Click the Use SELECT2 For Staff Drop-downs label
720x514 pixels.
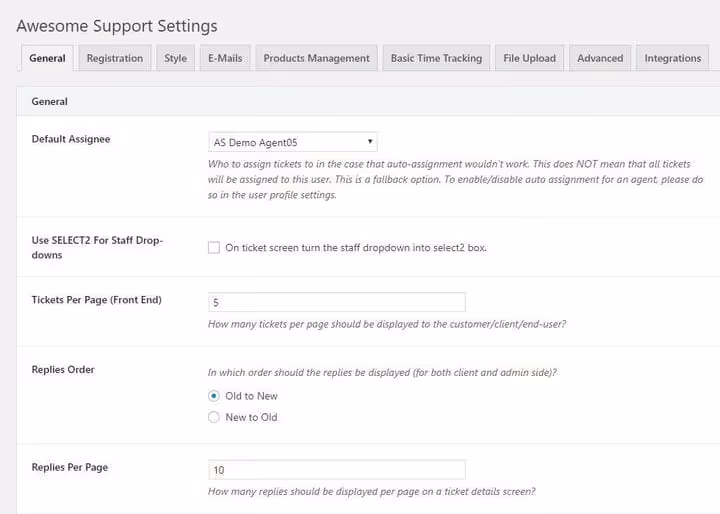pyautogui.click(x=97, y=247)
